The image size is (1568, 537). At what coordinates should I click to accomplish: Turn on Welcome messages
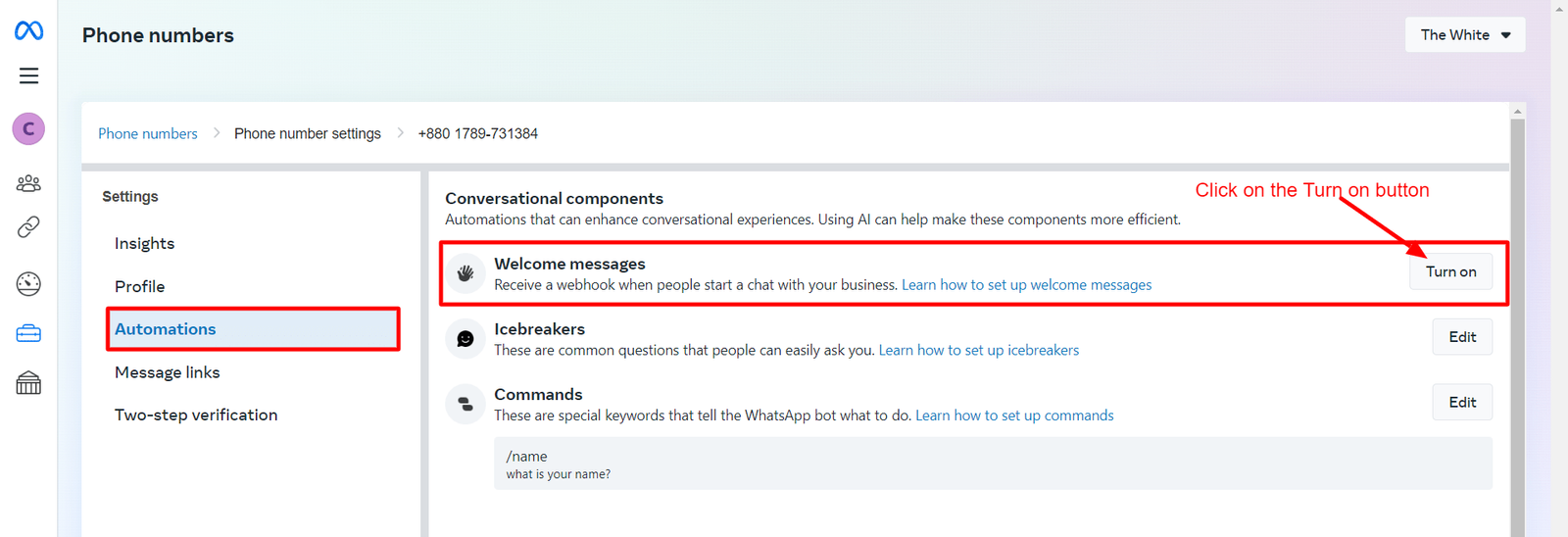(x=1450, y=271)
